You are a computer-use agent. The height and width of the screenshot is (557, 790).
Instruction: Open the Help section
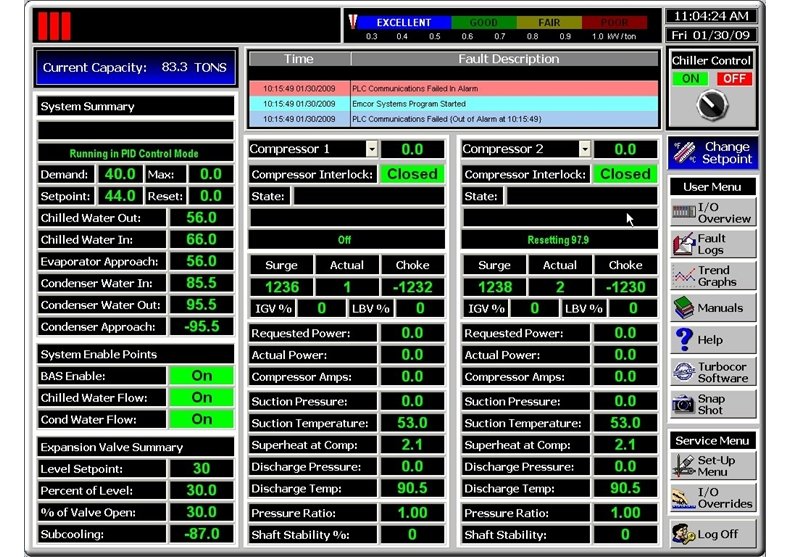coord(713,340)
